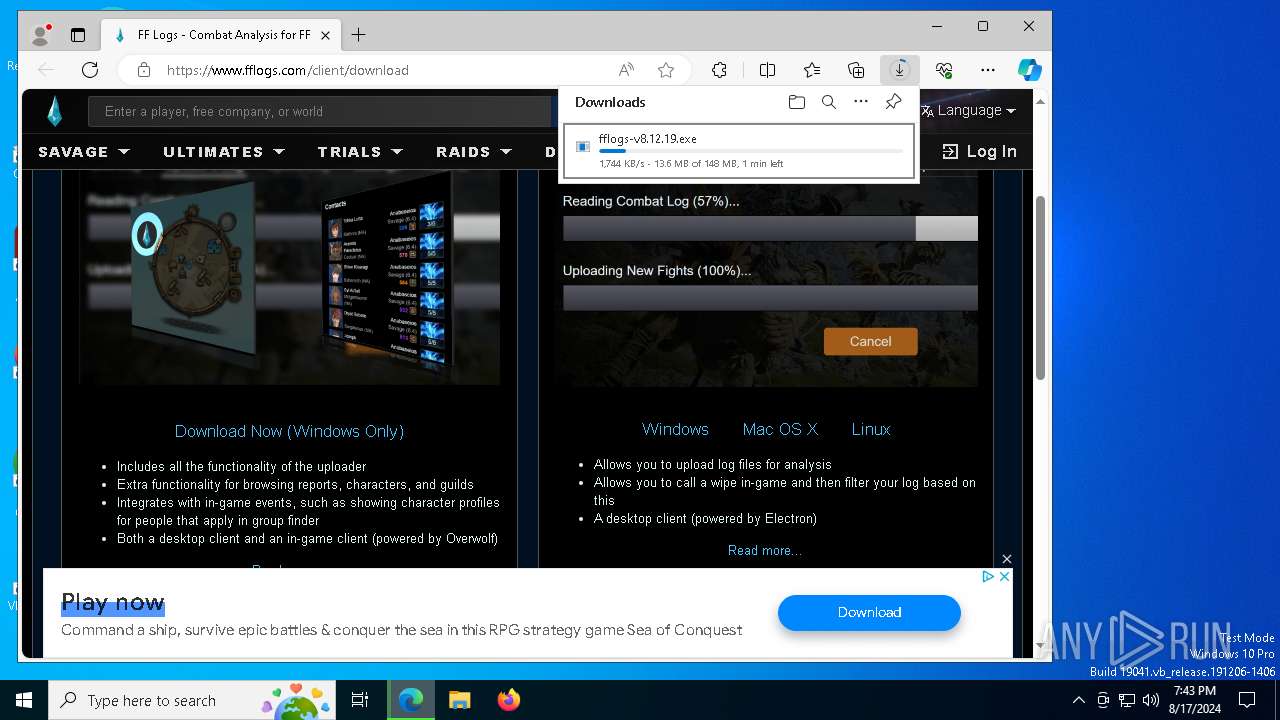Viewport: 1280px width, 720px height.
Task: Open Edge Settings and more menu
Action: 988,70
